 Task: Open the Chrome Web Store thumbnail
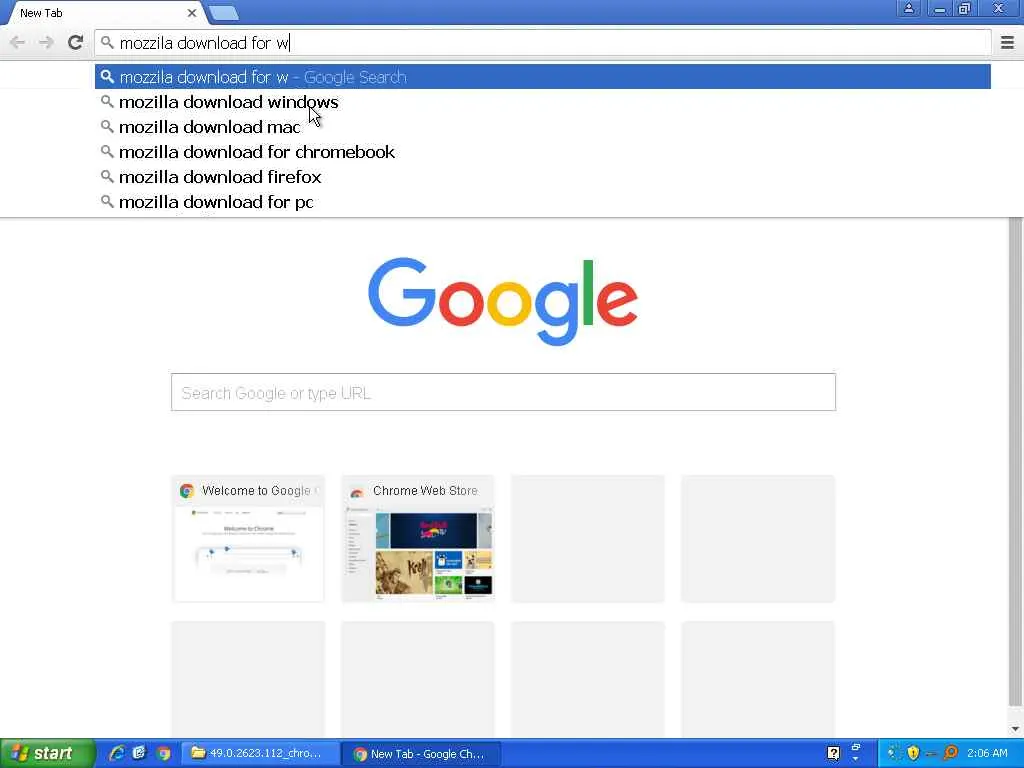[x=418, y=539]
